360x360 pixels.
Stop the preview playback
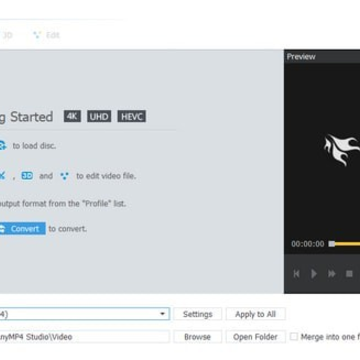(x=349, y=274)
